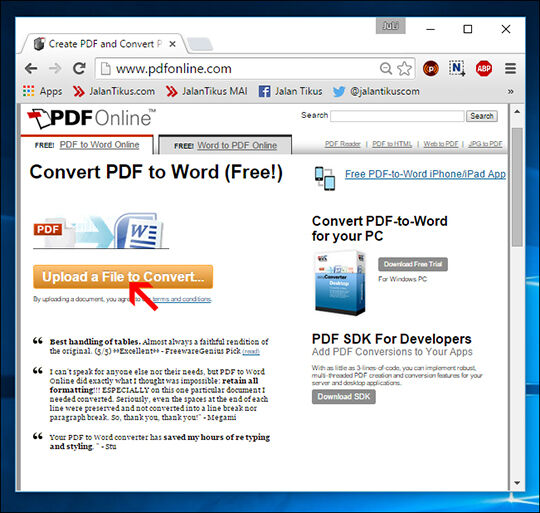Bookmark this page with star icon

click(404, 69)
